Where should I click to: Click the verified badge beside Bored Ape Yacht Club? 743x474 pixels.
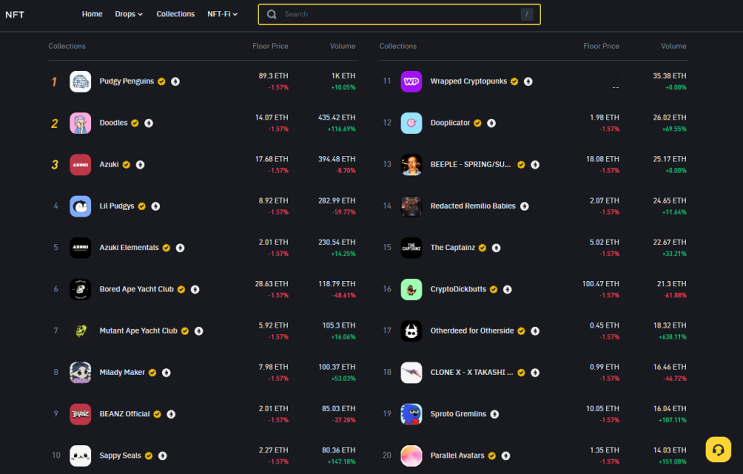pos(181,290)
